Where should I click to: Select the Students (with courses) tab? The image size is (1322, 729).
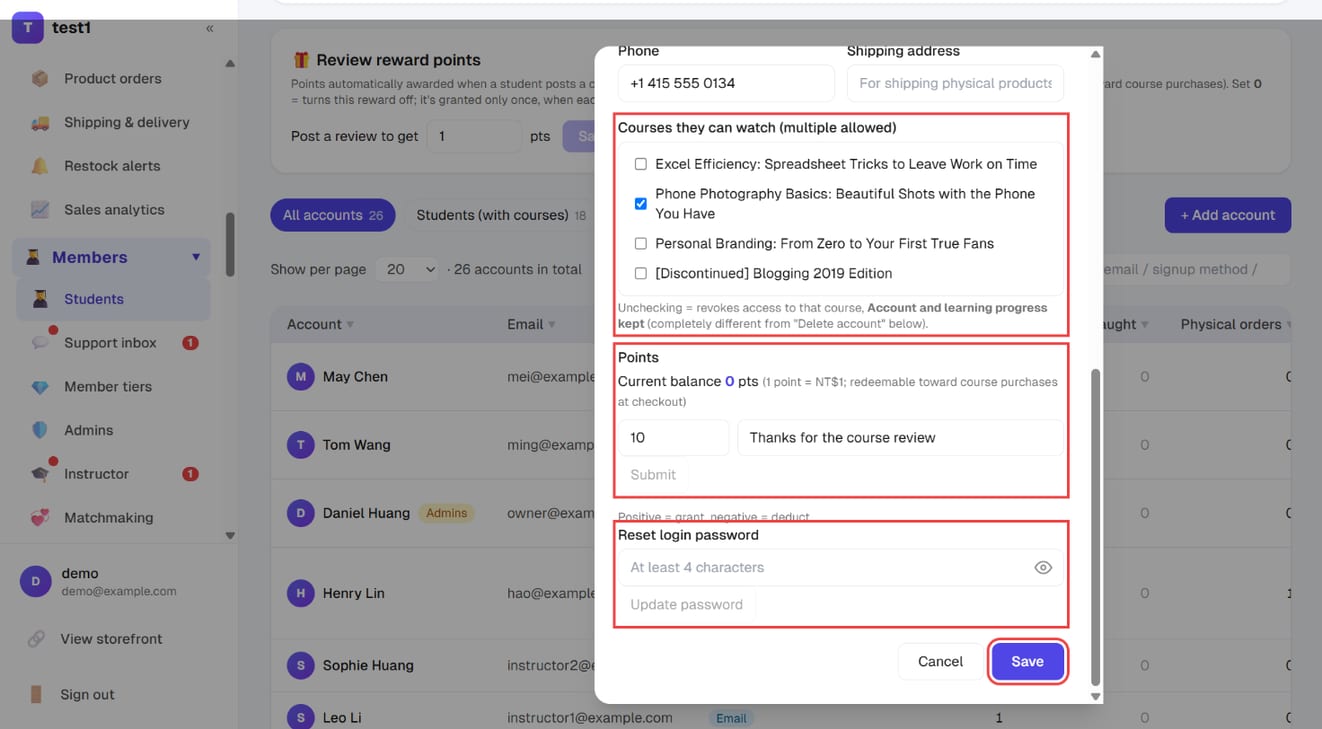[501, 215]
